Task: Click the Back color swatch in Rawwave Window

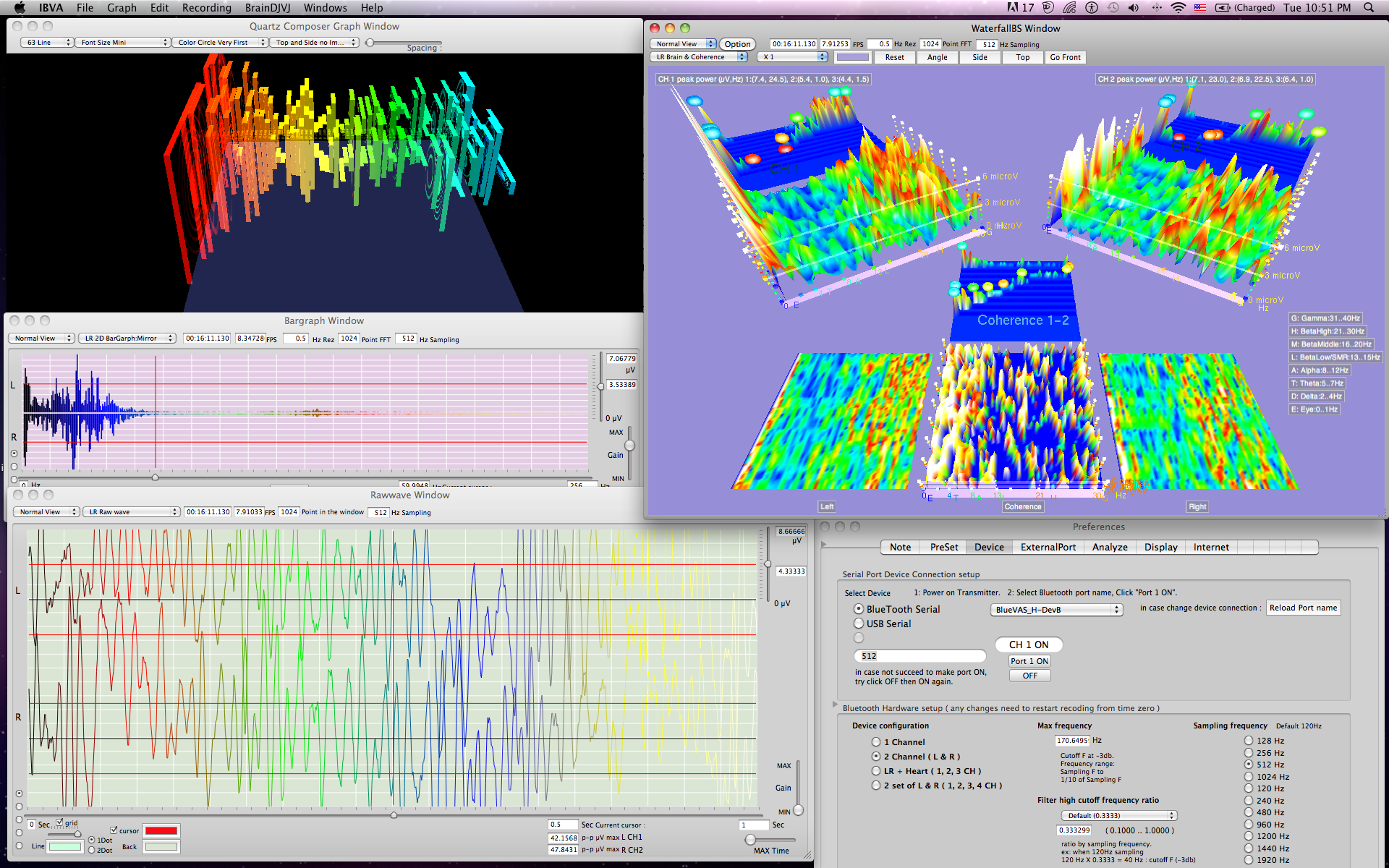Action: point(161,846)
